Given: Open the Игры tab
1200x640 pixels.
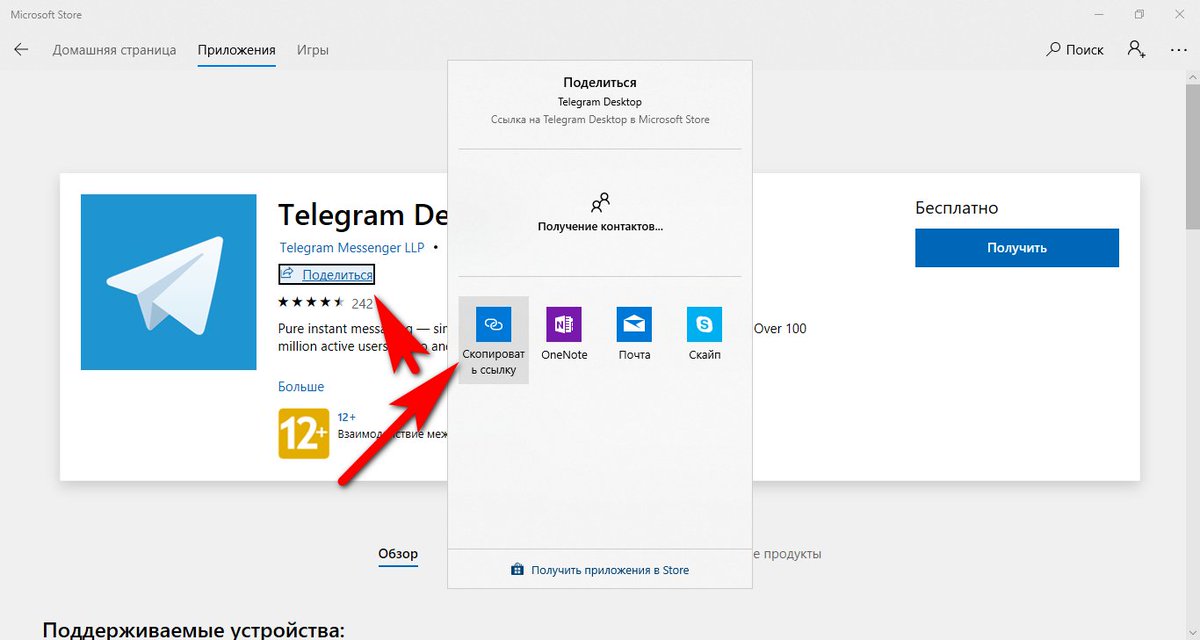Looking at the screenshot, I should (x=312, y=50).
